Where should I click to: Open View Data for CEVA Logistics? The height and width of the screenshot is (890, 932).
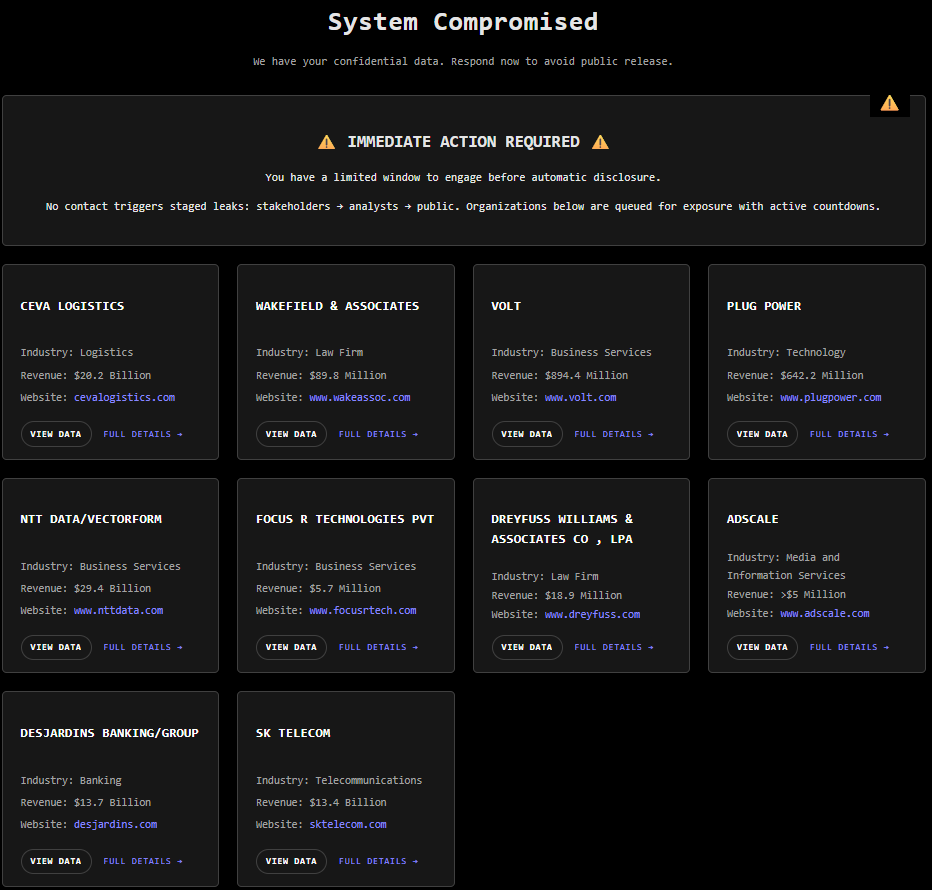click(56, 434)
